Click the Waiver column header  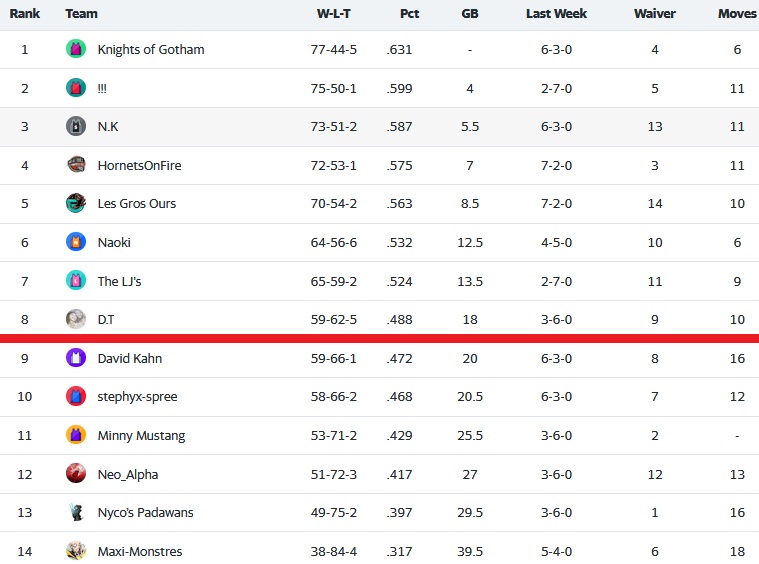(654, 14)
